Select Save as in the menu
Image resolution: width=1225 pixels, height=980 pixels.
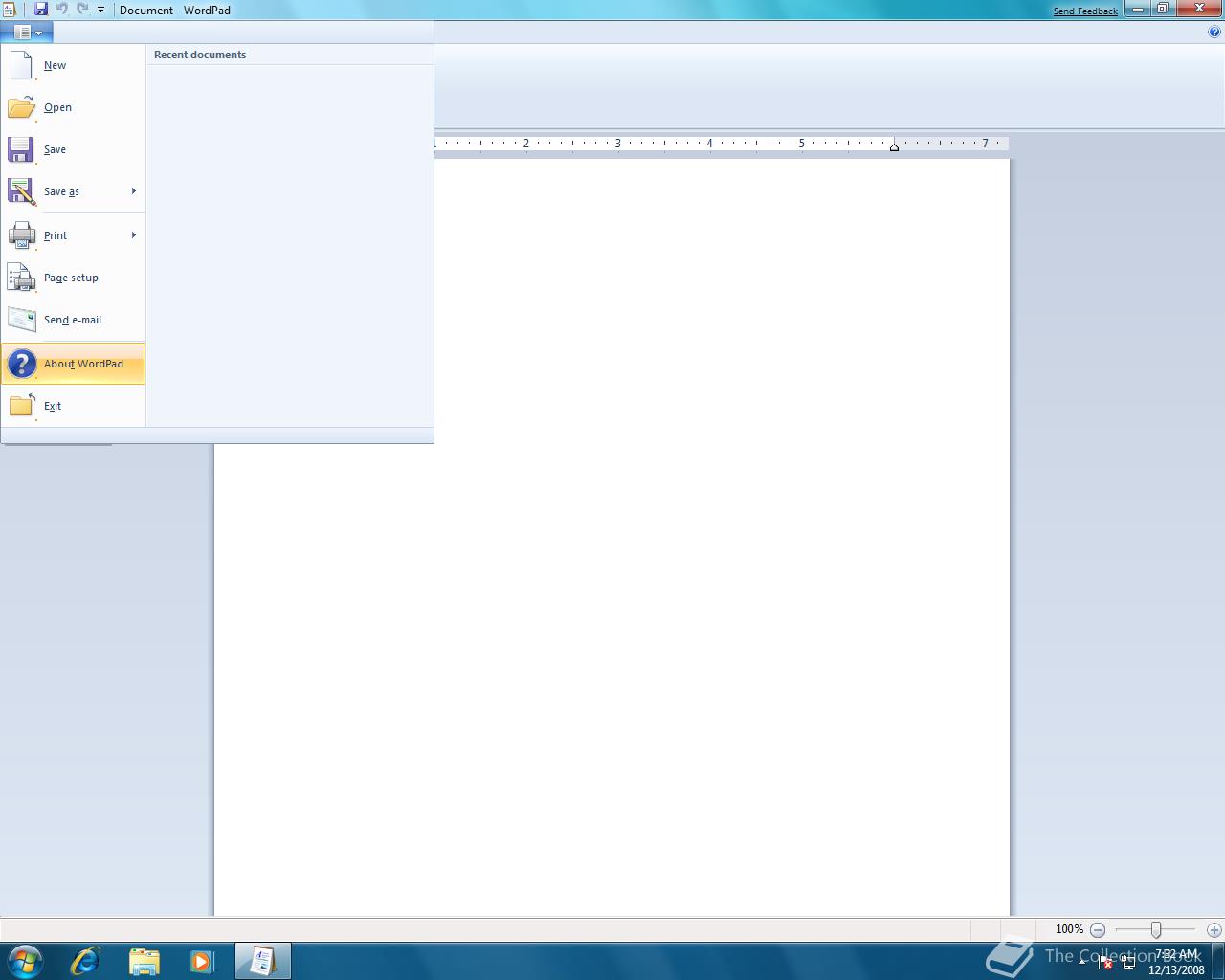point(62,191)
